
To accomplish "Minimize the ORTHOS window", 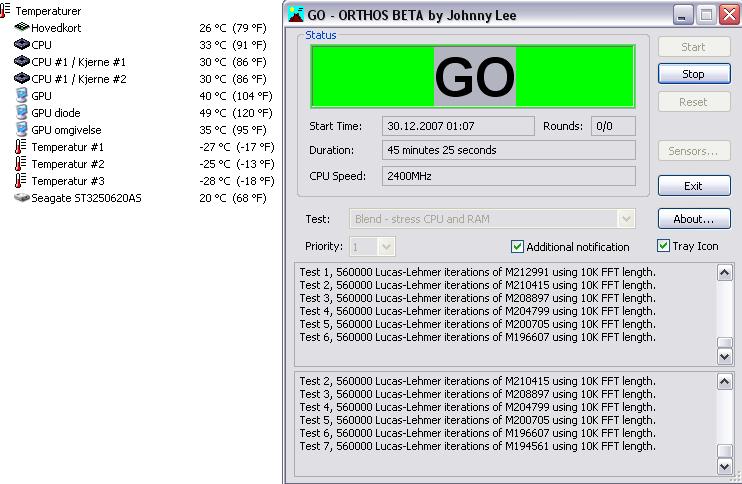I will [x=682, y=15].
